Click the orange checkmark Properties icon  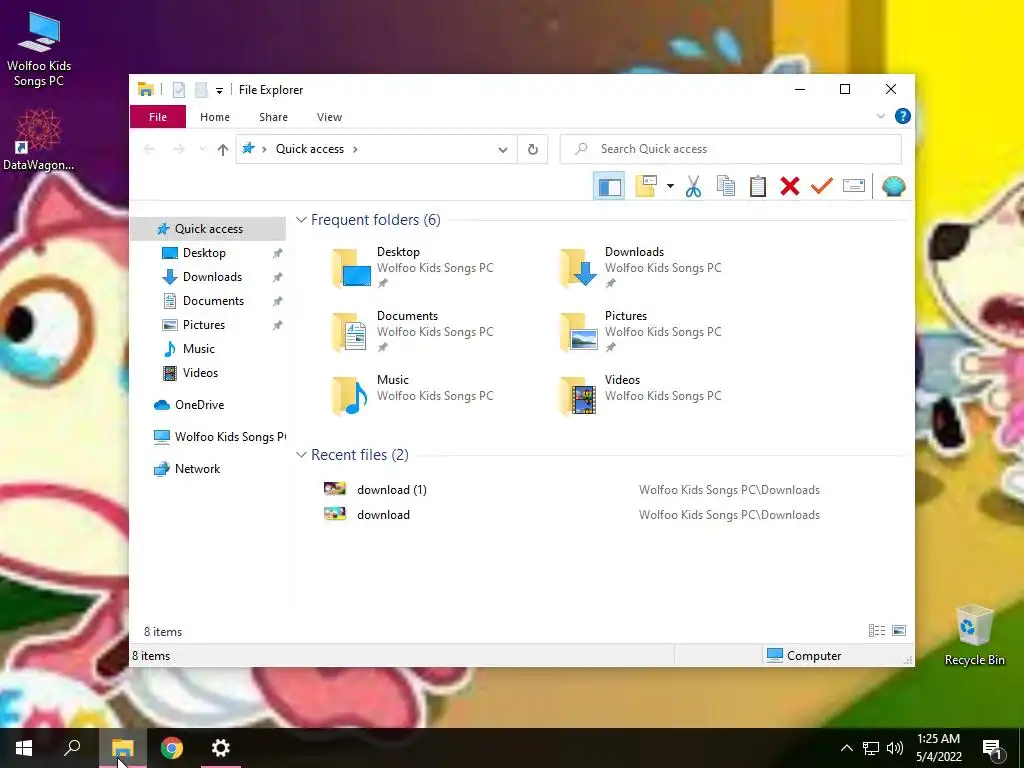click(x=822, y=187)
